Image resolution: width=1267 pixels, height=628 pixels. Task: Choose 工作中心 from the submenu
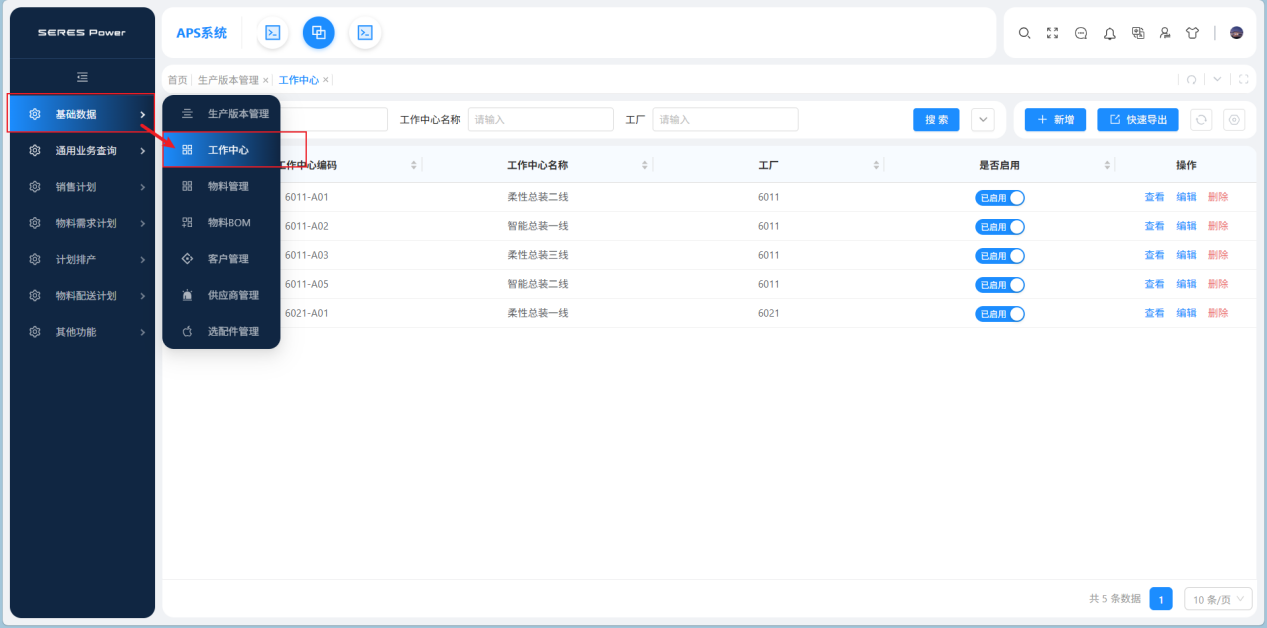click(x=221, y=150)
